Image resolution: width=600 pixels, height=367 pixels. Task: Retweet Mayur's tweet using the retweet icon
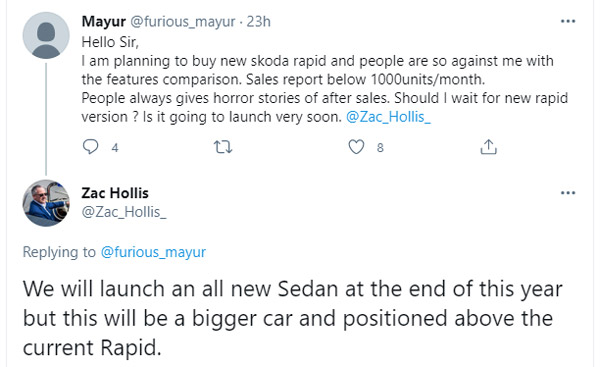[223, 147]
